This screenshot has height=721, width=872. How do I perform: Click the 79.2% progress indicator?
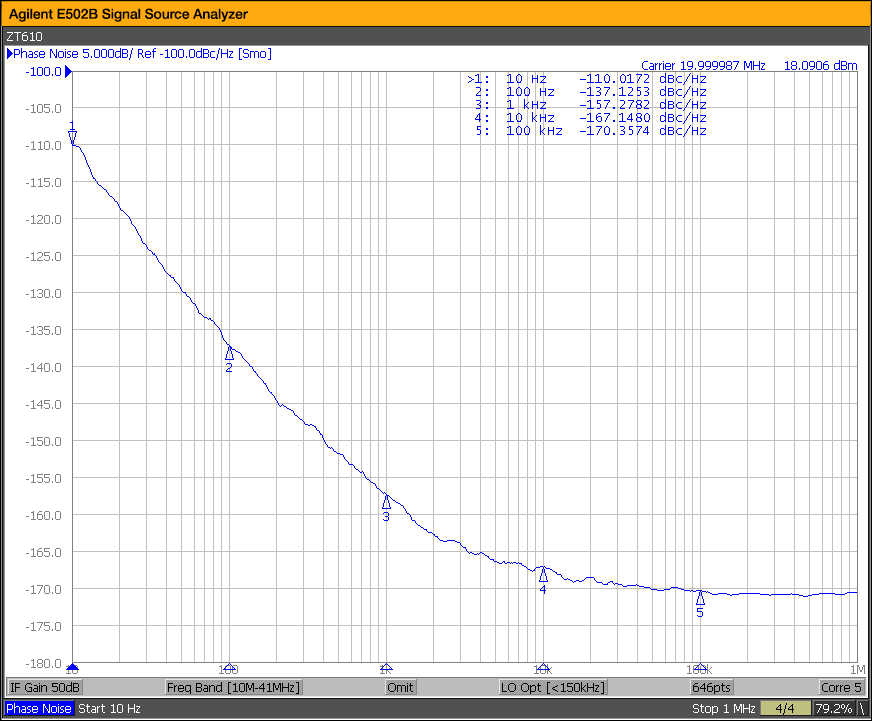(x=834, y=708)
